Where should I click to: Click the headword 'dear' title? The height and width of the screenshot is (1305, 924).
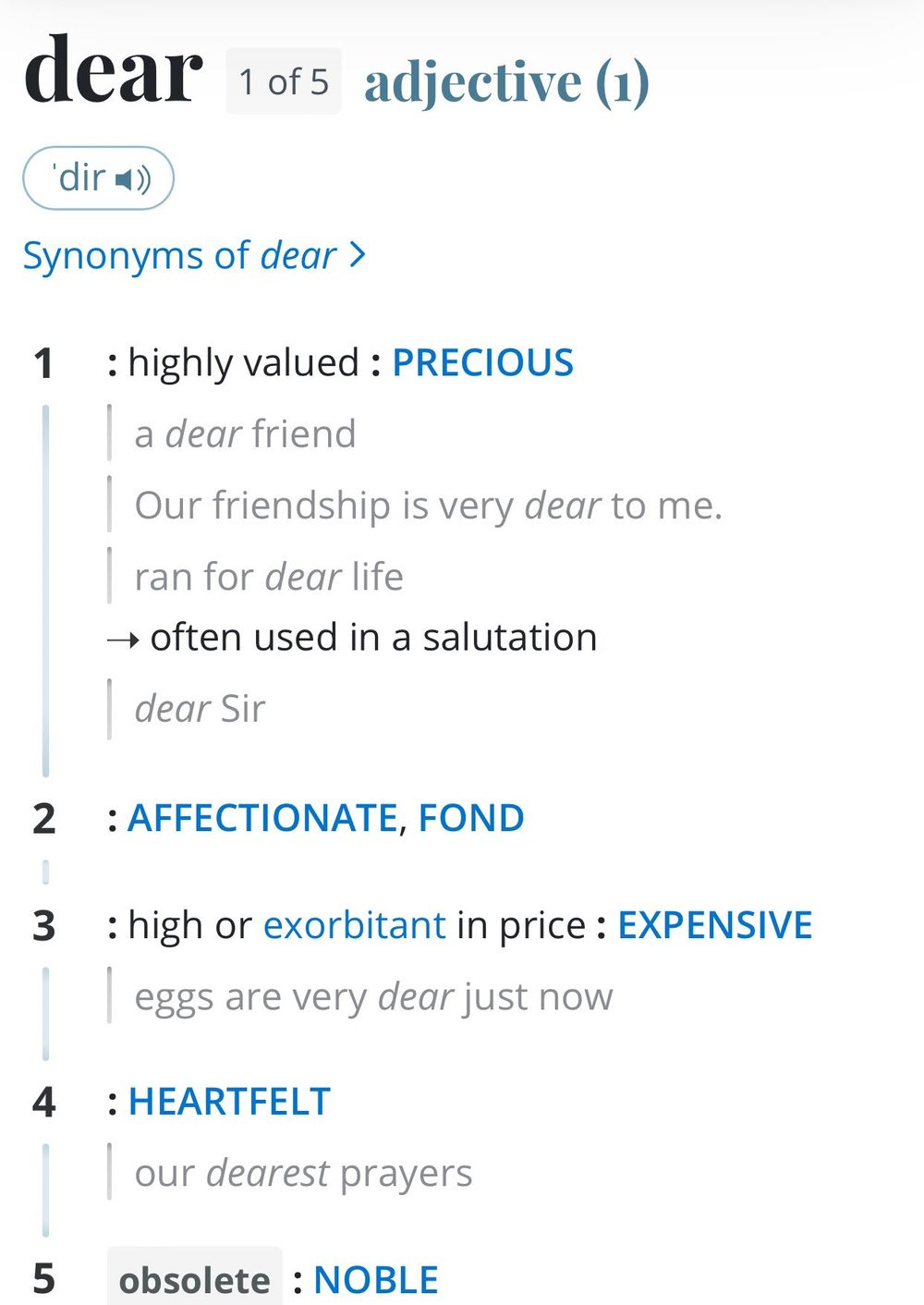tap(113, 72)
